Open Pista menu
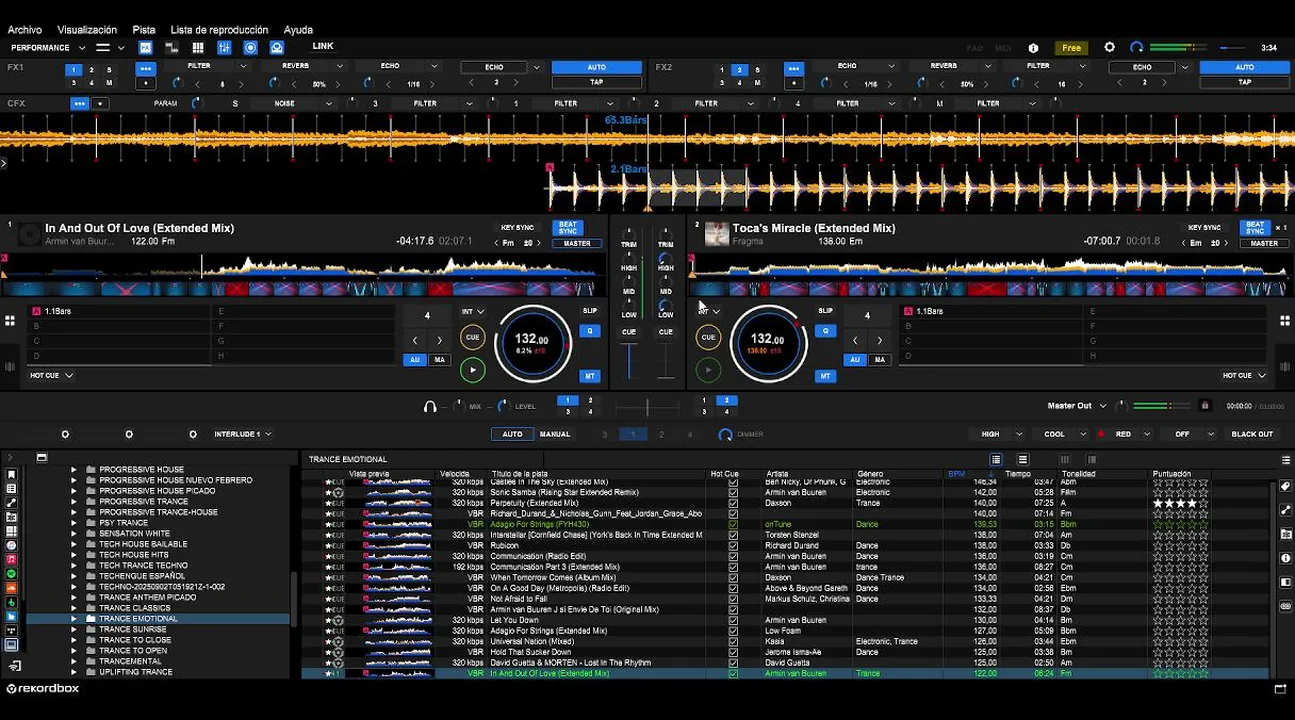 tap(144, 30)
